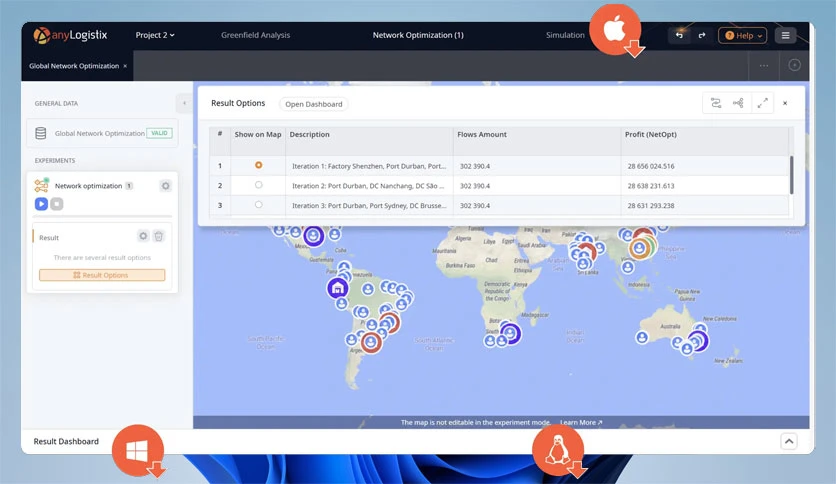Open Network optimization experiment settings gear
The width and height of the screenshot is (836, 484).
coord(165,185)
